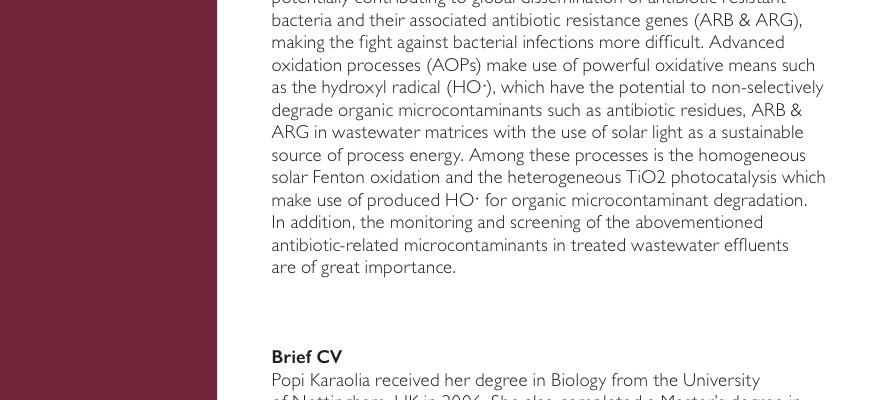Click the word "University" in the CV line
This screenshot has height=400, width=876.
click(x=721, y=380)
